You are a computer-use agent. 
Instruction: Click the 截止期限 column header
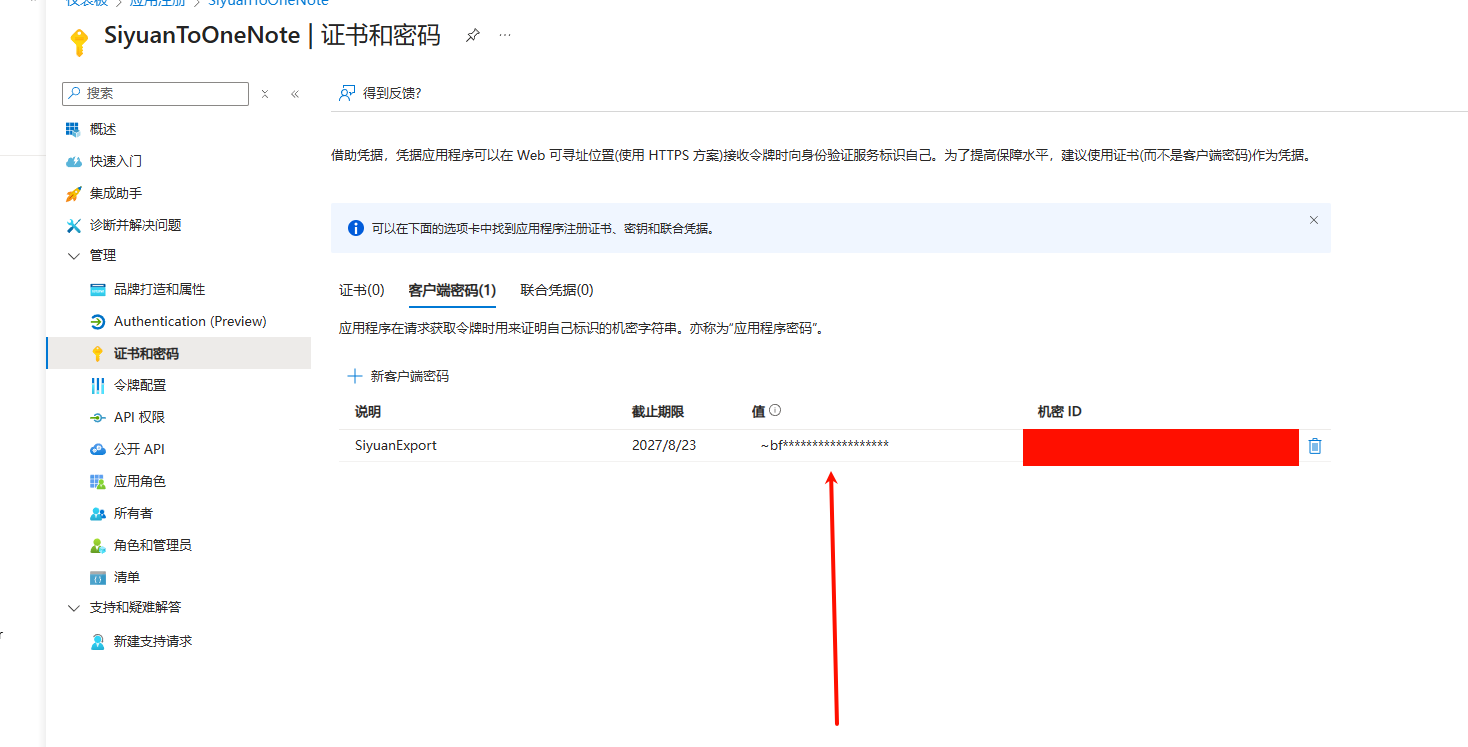pyautogui.click(x=658, y=412)
